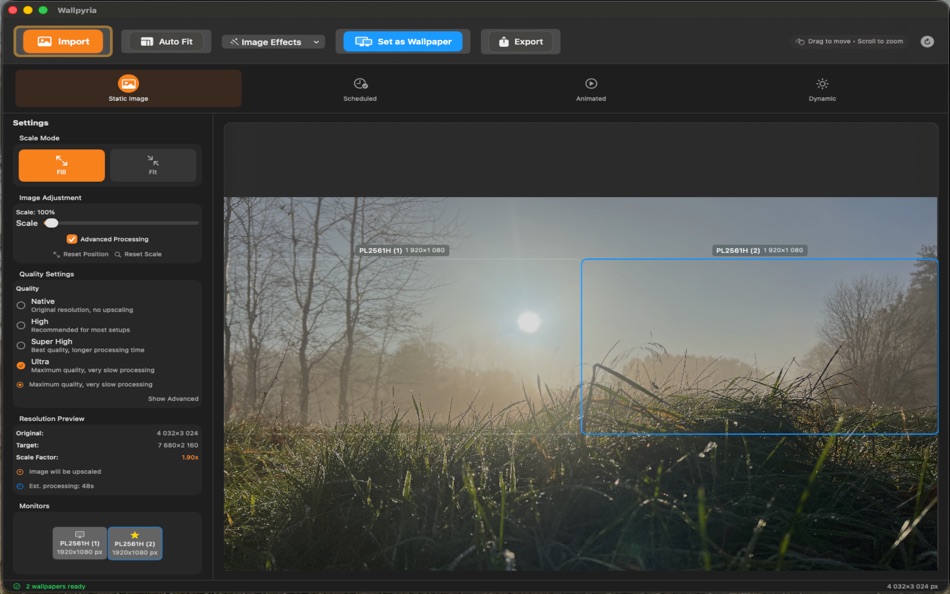Select the Fill scale mode

point(62,165)
